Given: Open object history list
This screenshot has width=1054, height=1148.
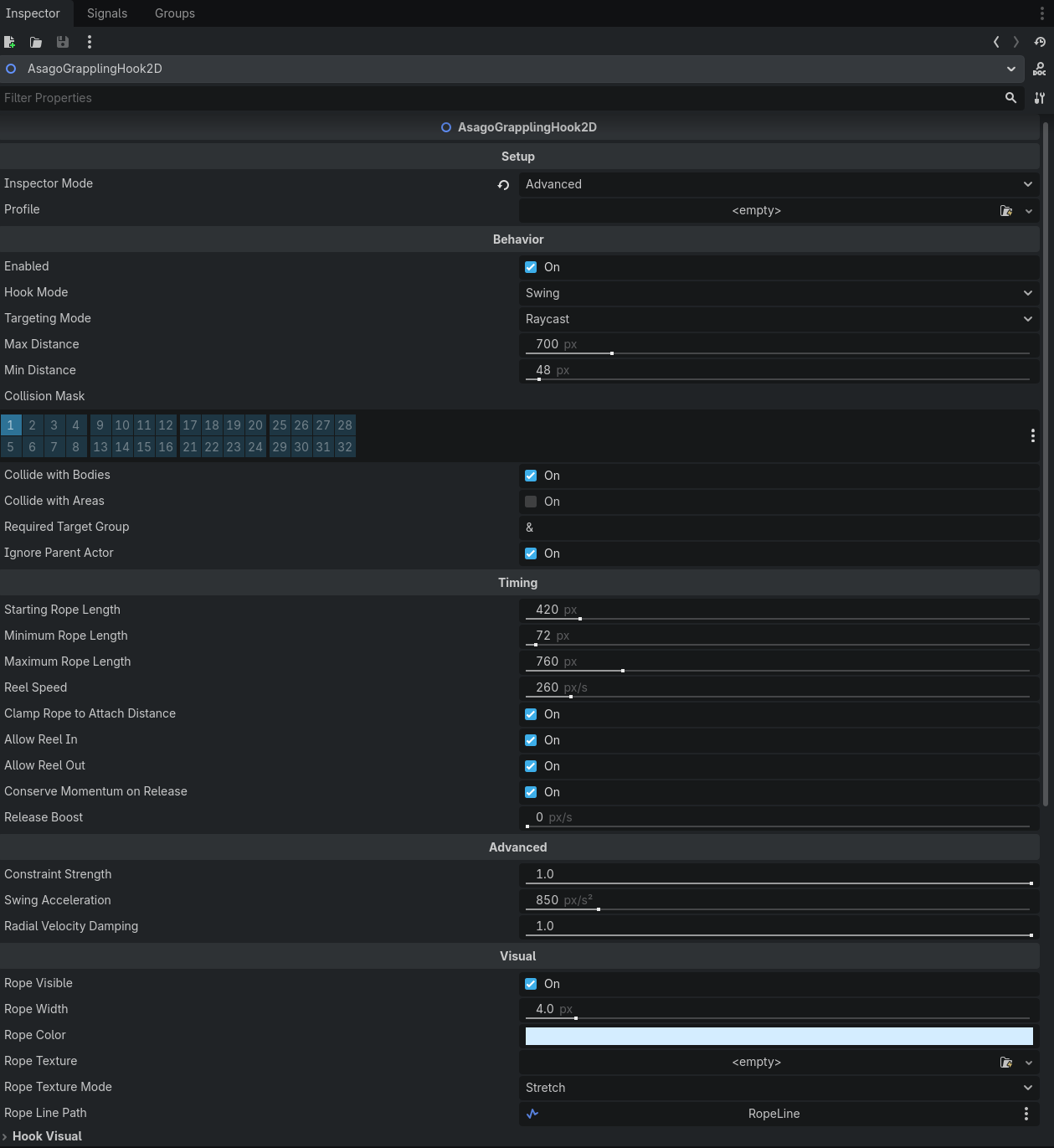Looking at the screenshot, I should (1040, 42).
